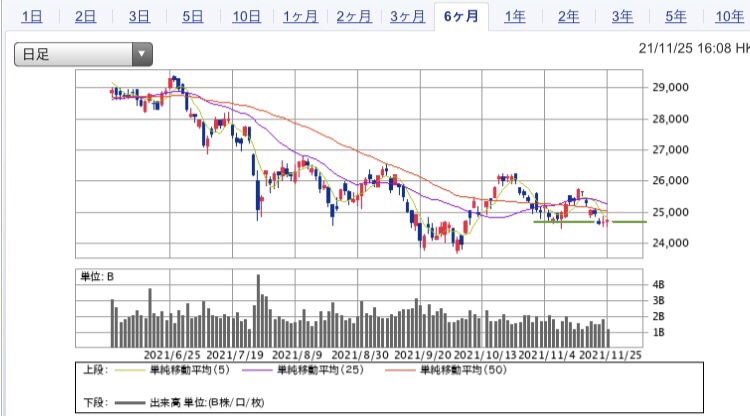The image size is (750, 416).
Task: Choose the 5日 period tab
Action: click(x=192, y=17)
